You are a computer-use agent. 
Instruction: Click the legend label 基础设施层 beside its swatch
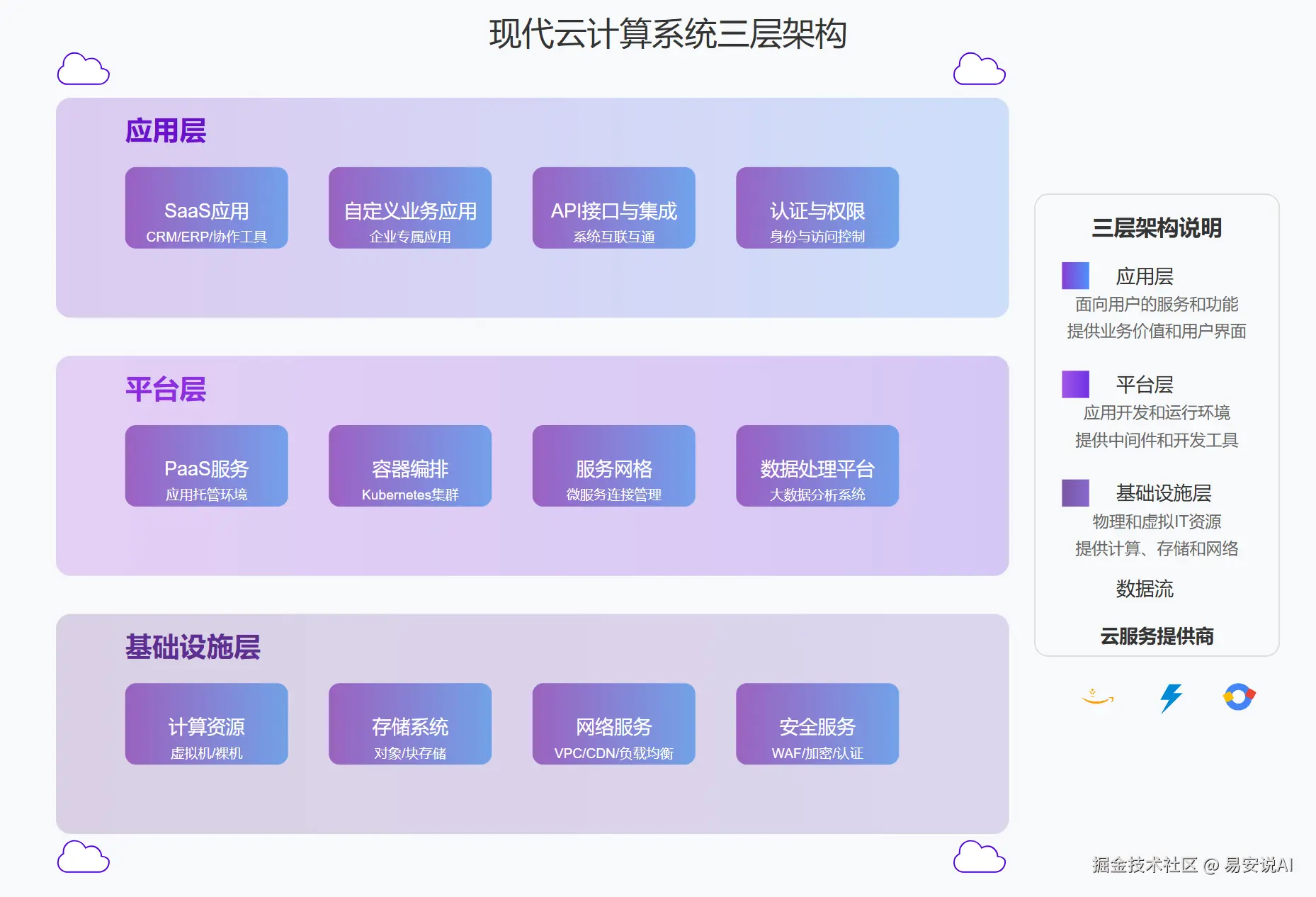[1164, 492]
